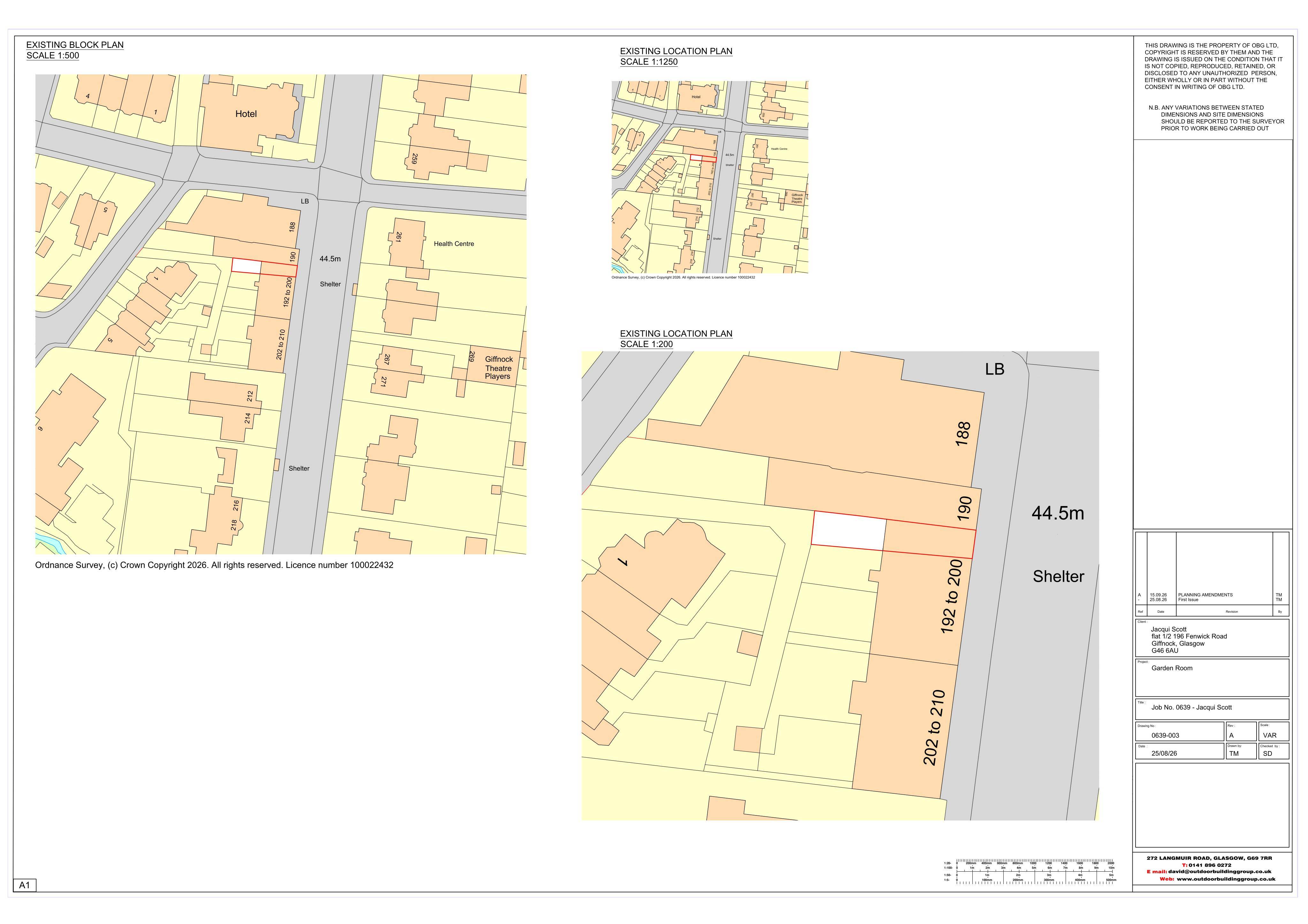Click 192 to 200 label in 1:200 plan
The width and height of the screenshot is (1308, 924).
click(x=951, y=596)
